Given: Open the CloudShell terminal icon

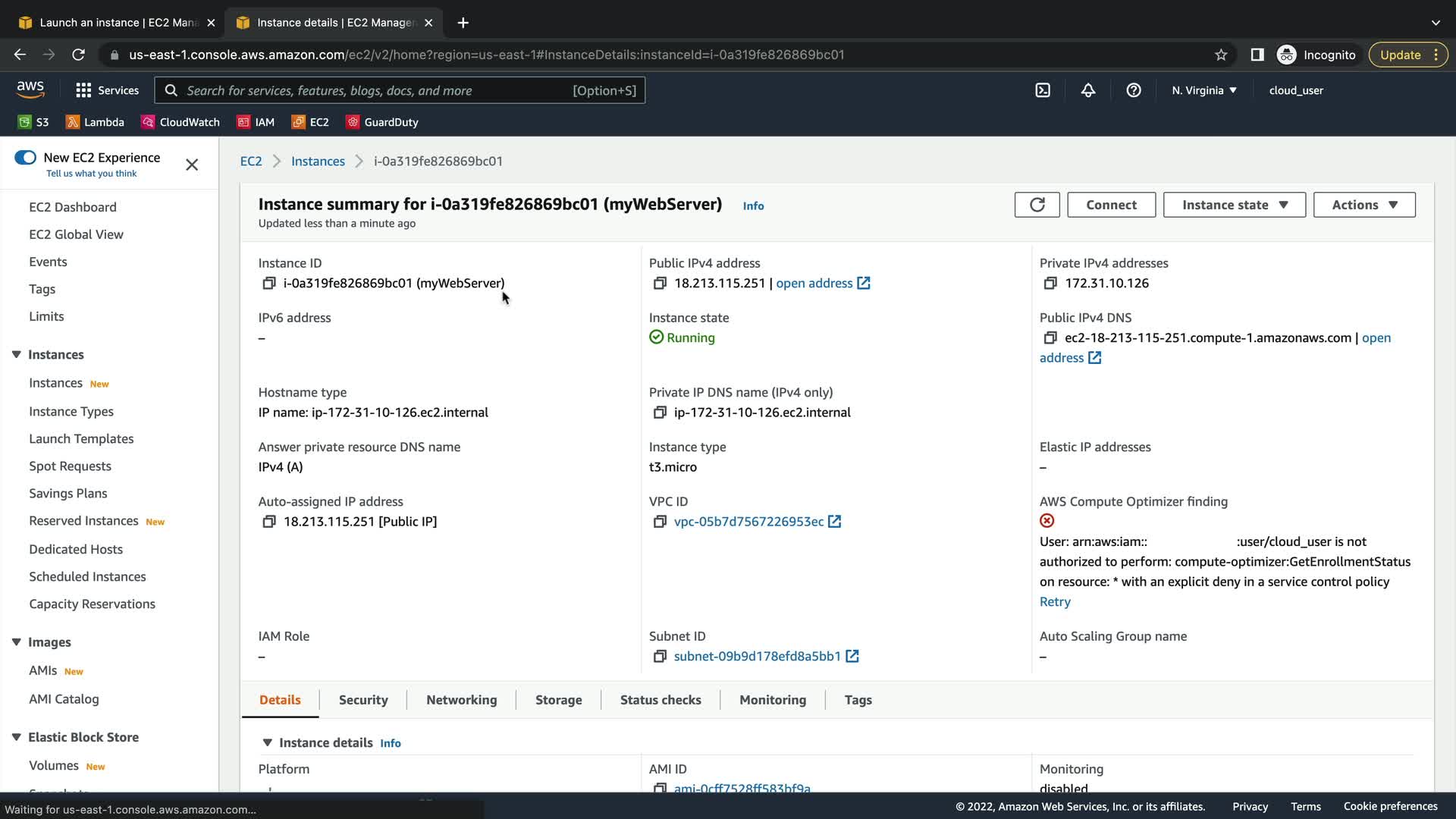Looking at the screenshot, I should coord(1043,90).
